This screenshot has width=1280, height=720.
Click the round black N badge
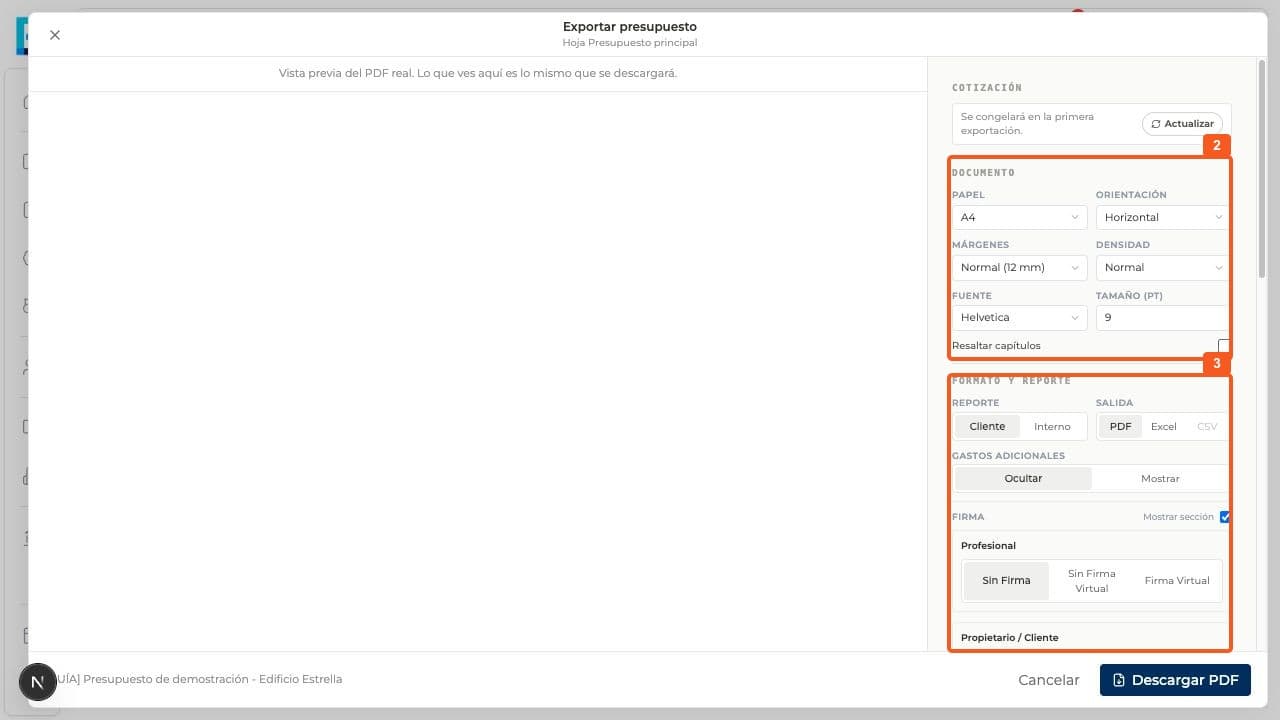[38, 682]
